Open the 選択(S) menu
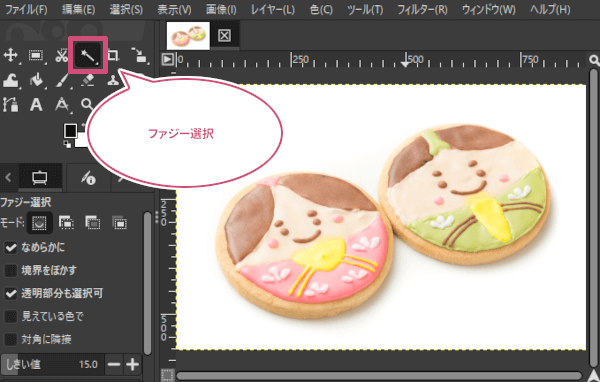The width and height of the screenshot is (600, 382). (x=126, y=9)
